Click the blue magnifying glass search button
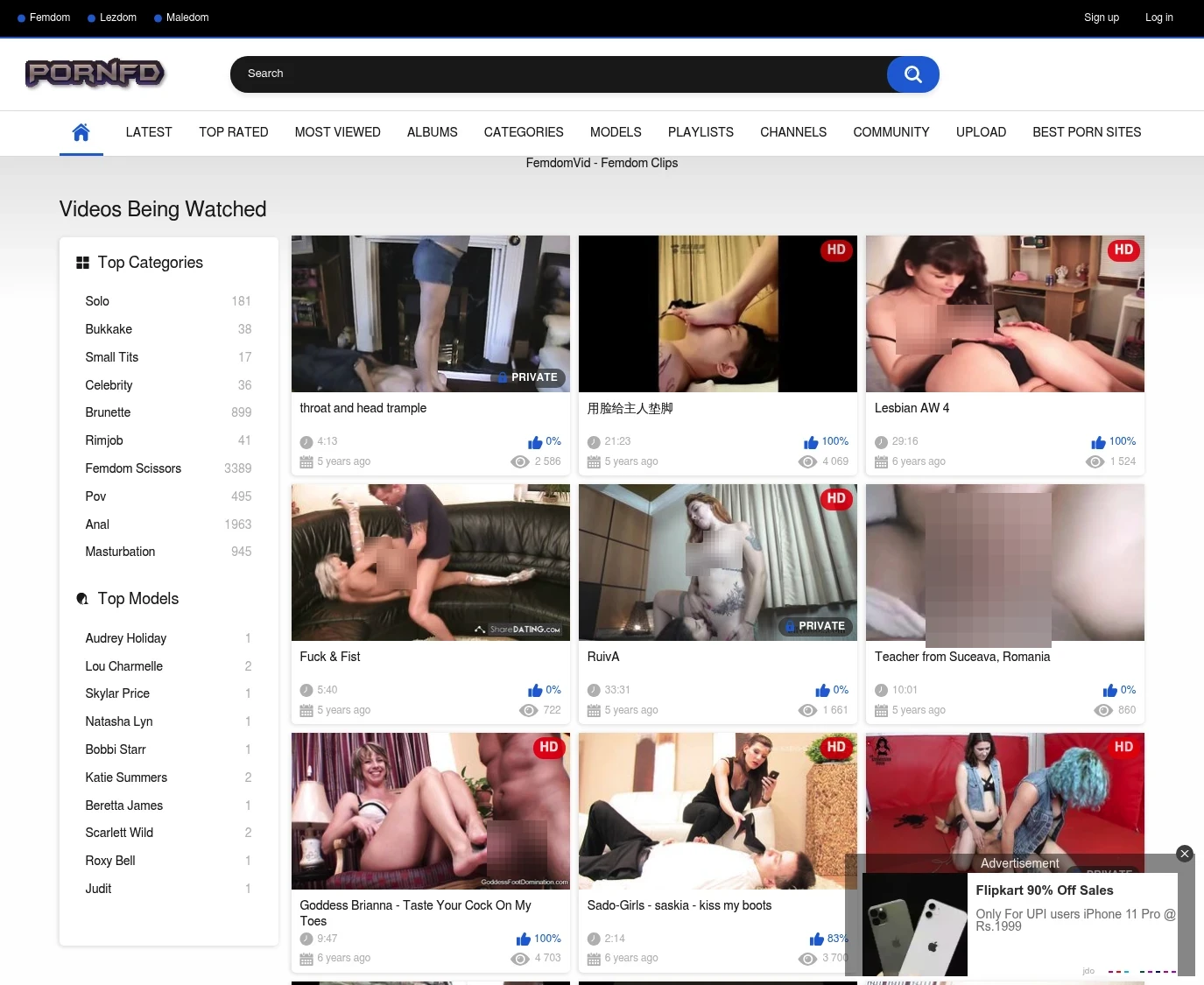Image resolution: width=1204 pixels, height=985 pixels. pyautogui.click(x=912, y=74)
